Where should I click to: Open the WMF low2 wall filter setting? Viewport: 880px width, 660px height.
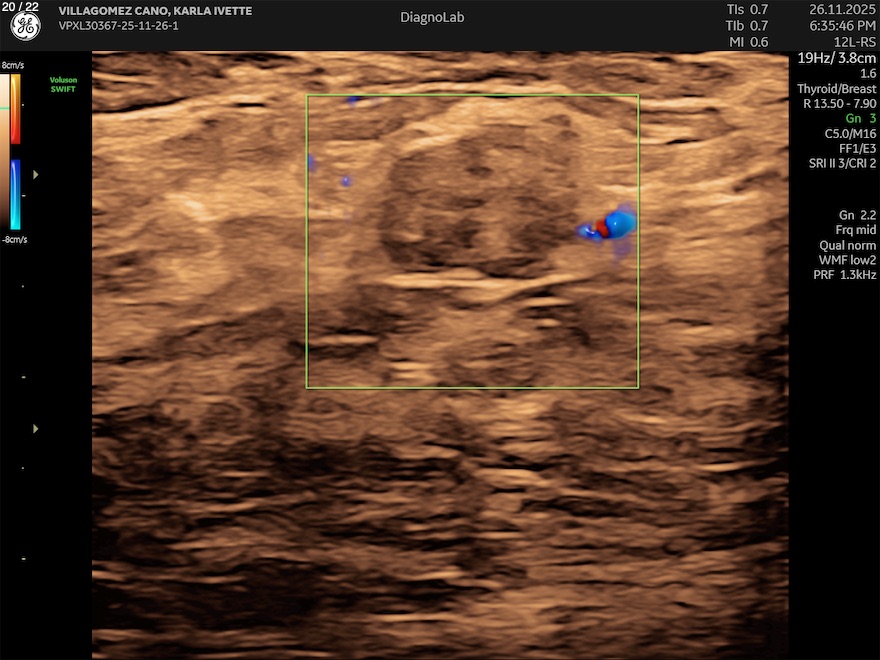(846, 260)
